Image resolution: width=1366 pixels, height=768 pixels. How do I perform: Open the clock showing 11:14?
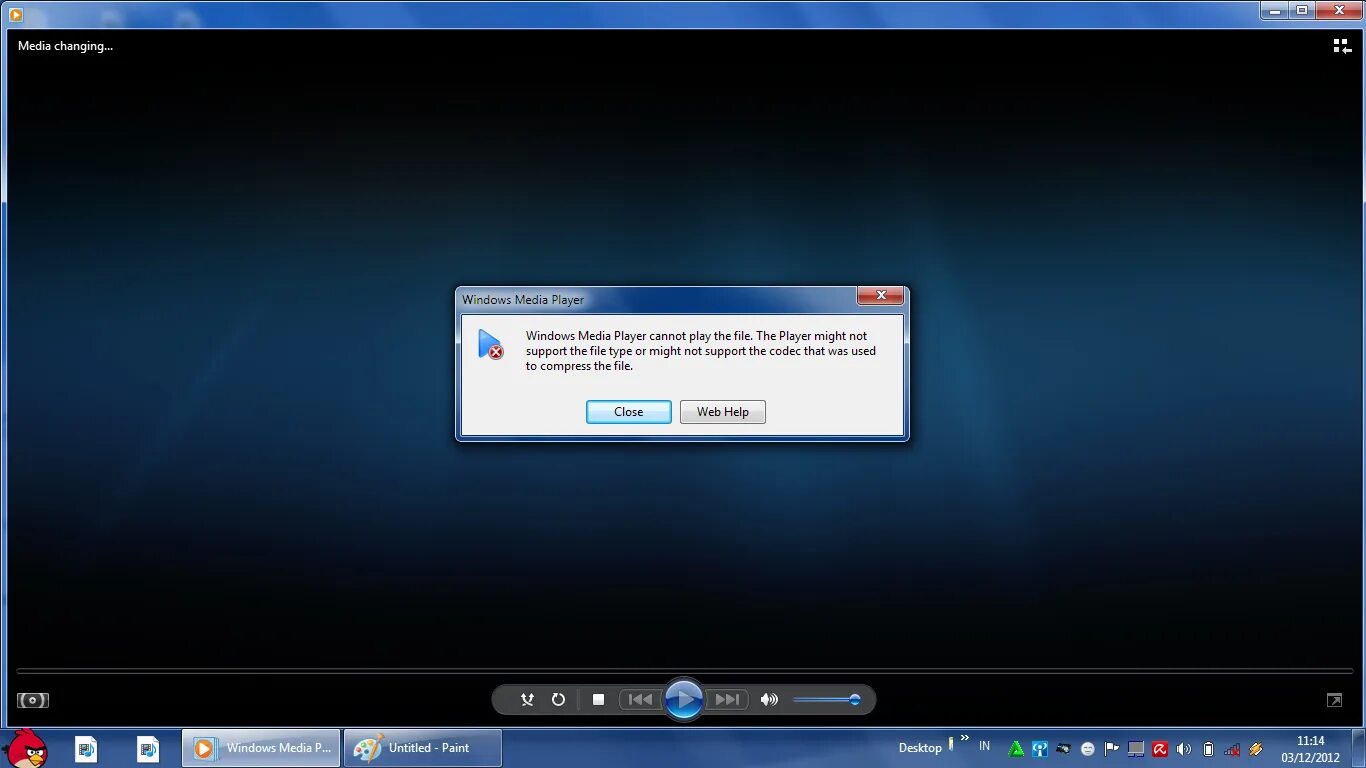(x=1310, y=749)
